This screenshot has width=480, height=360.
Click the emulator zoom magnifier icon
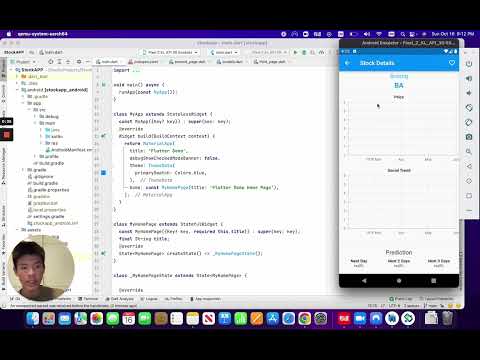(x=469, y=152)
